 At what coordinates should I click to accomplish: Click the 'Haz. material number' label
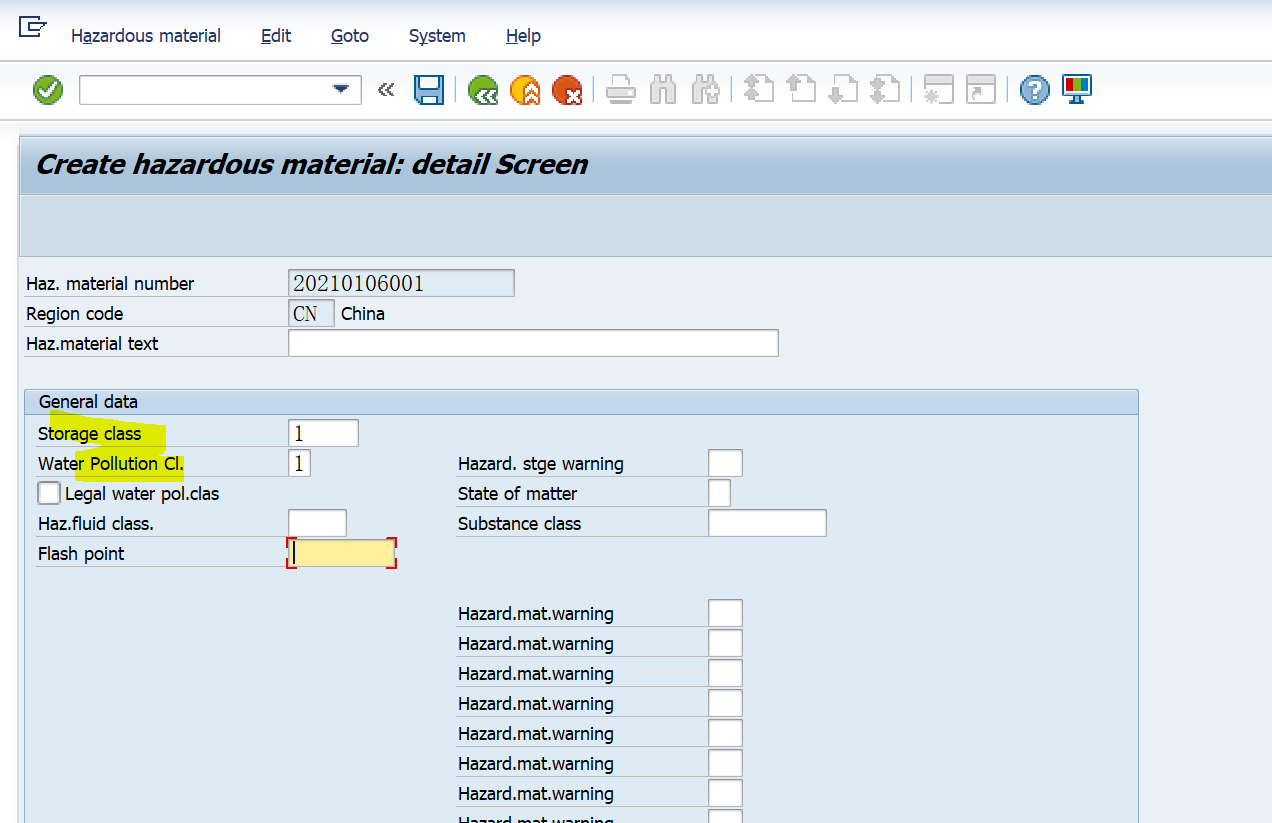[x=110, y=283]
